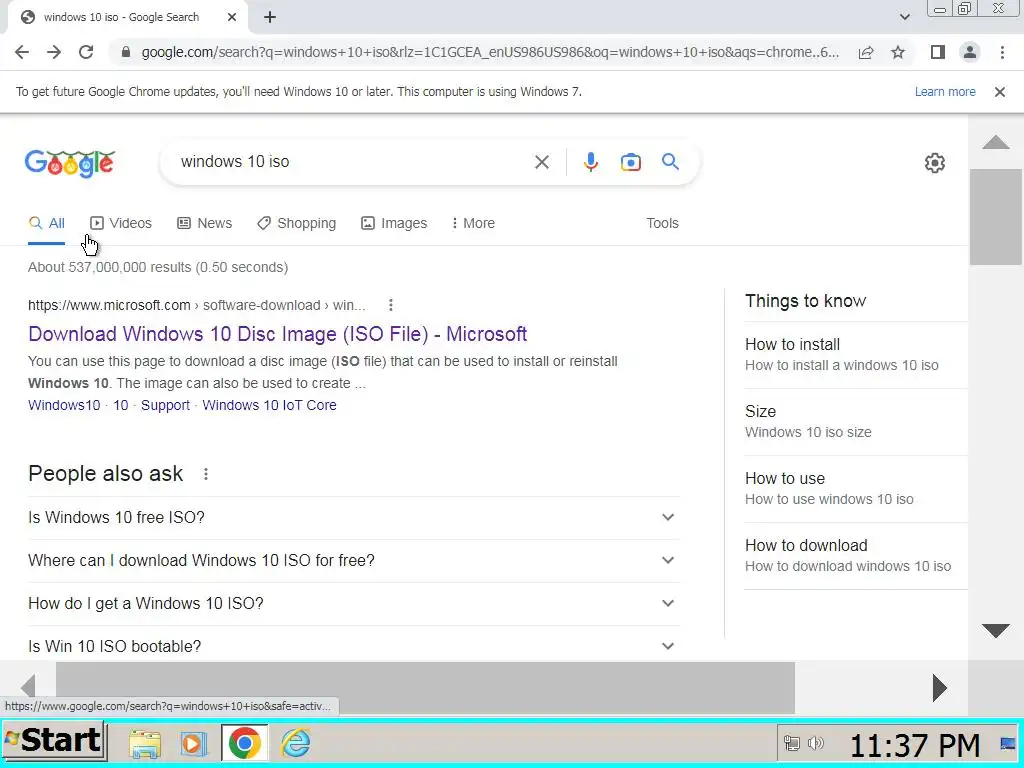Click the Google holiday logo
Viewport: 1024px width, 768px height.
(x=70, y=163)
